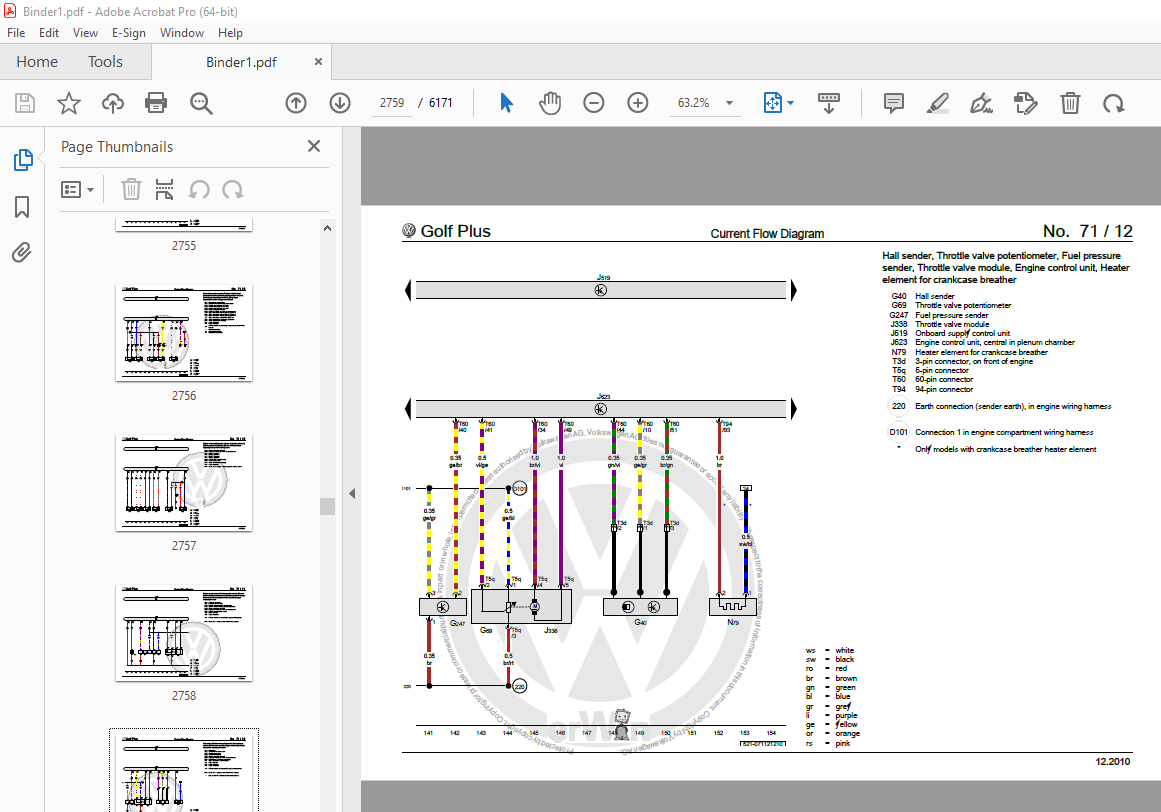The image size is (1161, 812).
Task: Select the Binder1.pdf document tab
Action: pos(241,62)
